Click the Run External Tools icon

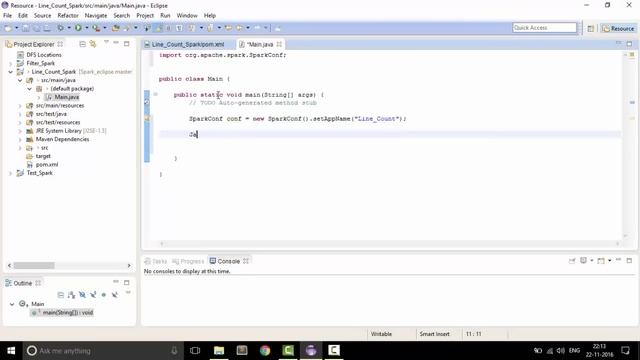[x=96, y=28]
